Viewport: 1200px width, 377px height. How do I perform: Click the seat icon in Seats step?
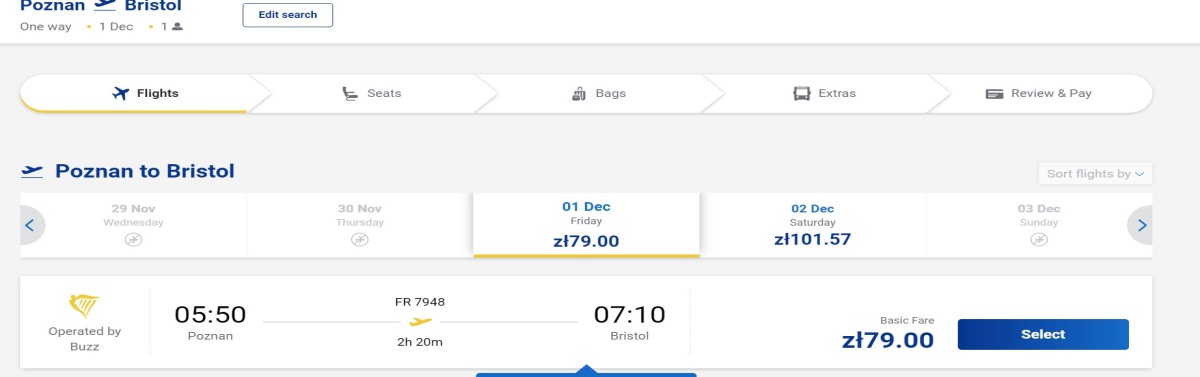click(350, 94)
